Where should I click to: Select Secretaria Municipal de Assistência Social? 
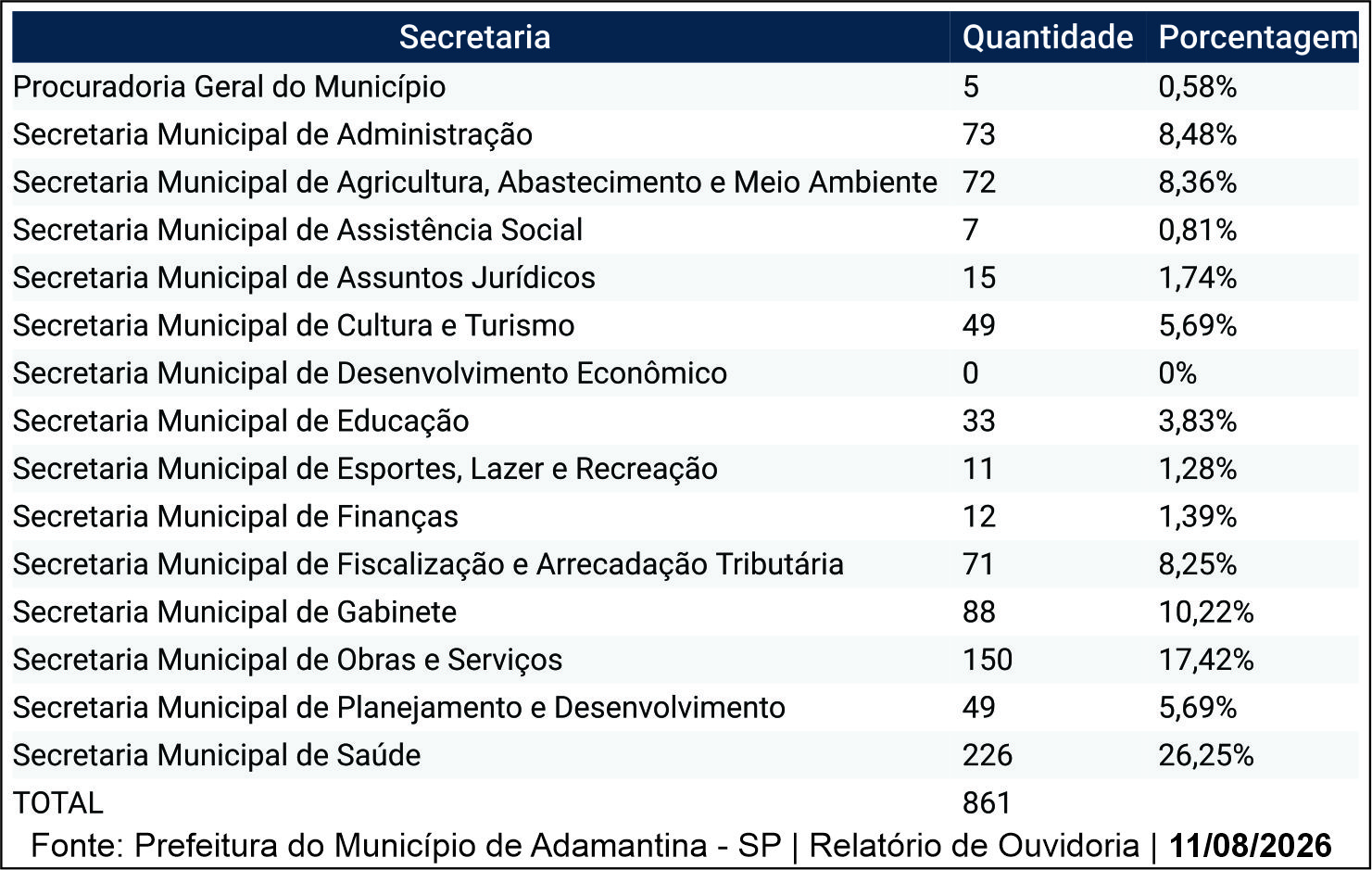[297, 230]
